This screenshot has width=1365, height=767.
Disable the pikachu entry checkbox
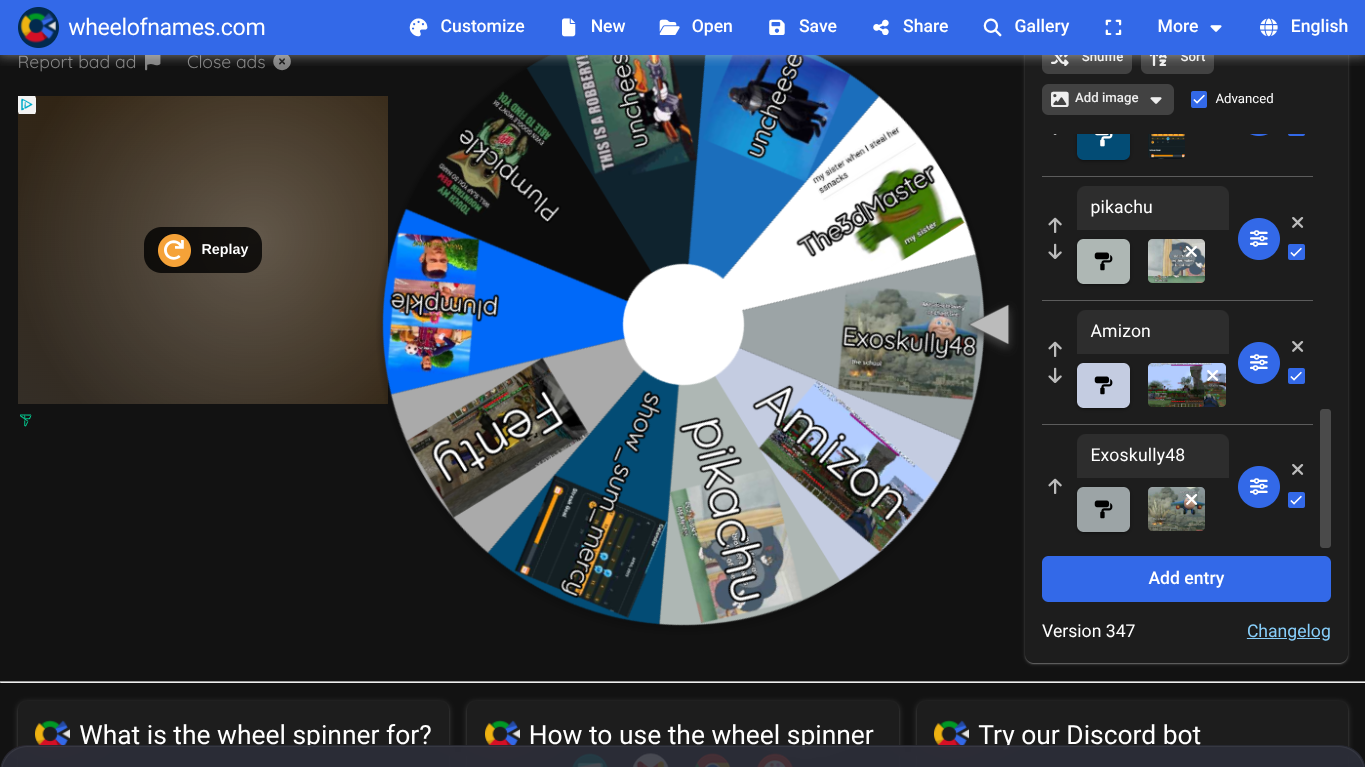(1297, 253)
